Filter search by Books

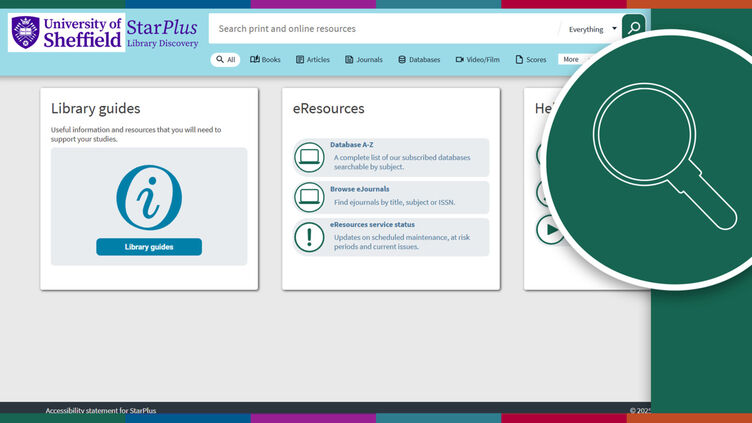pyautogui.click(x=266, y=60)
